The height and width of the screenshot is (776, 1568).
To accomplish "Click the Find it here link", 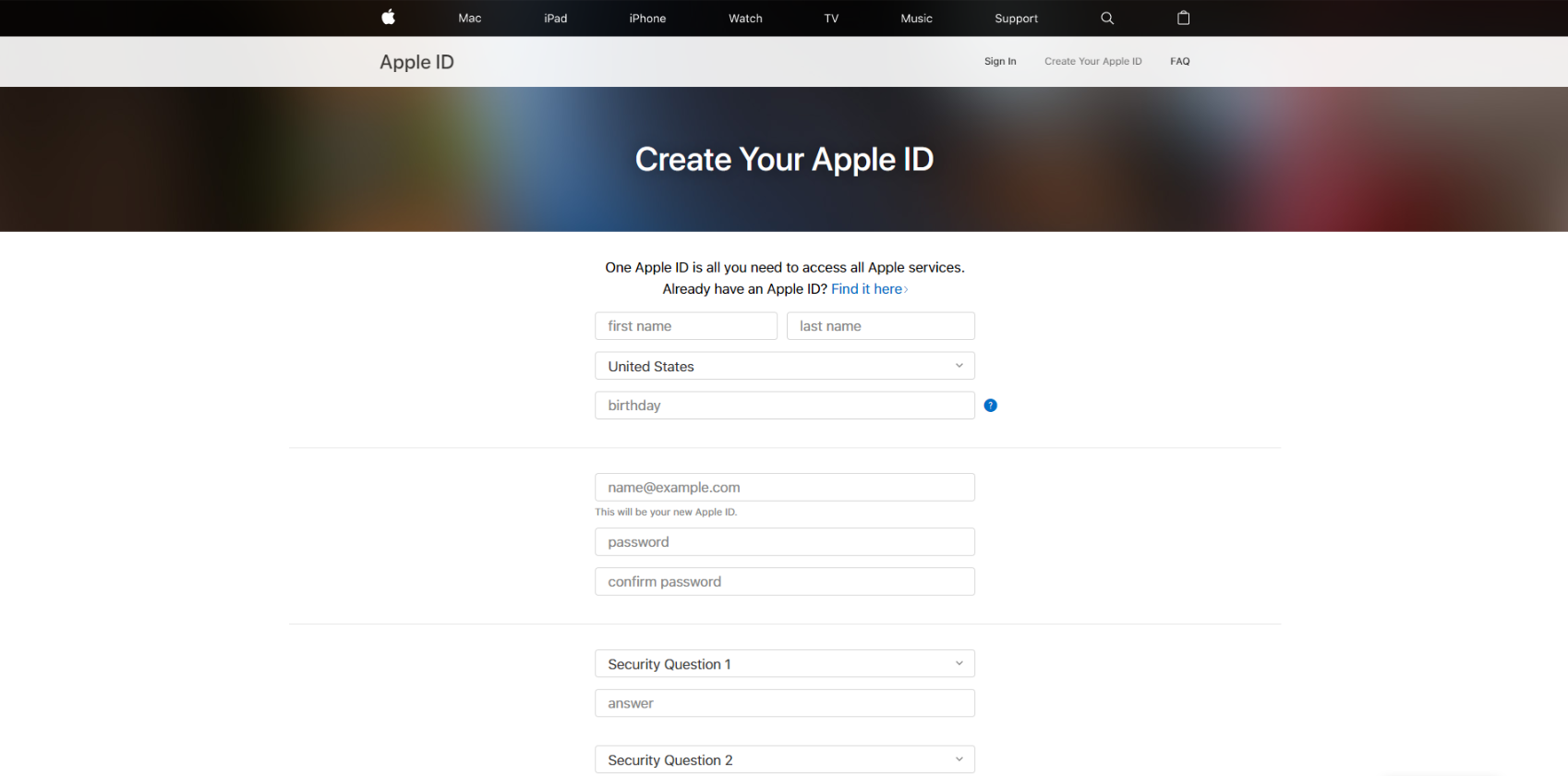I will 869,289.
